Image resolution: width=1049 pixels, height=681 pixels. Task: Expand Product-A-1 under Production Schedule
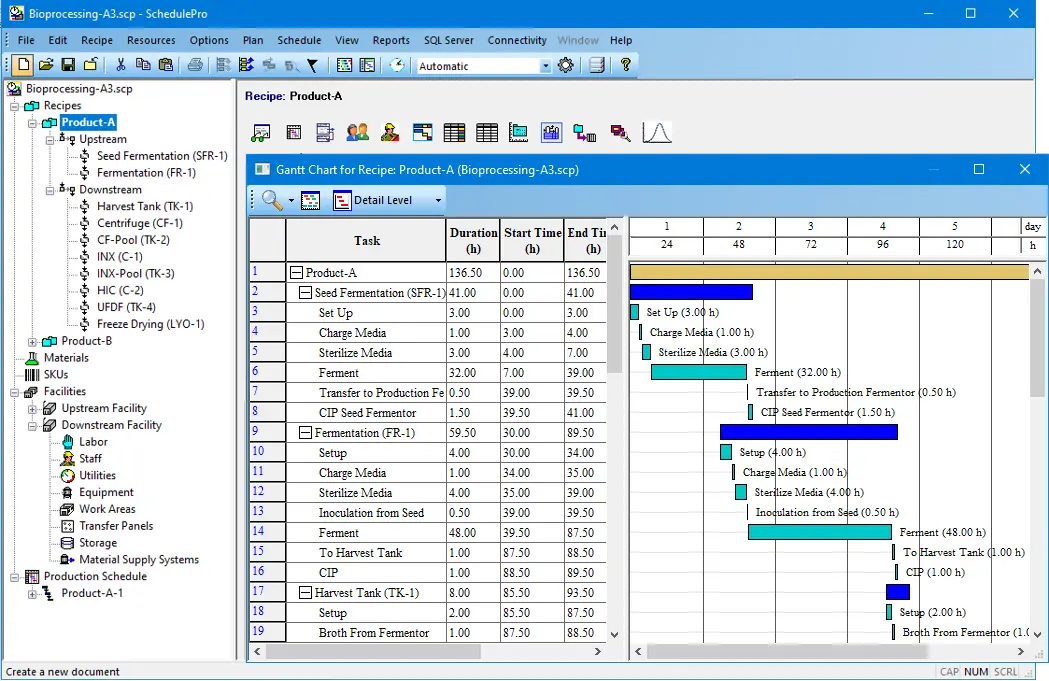pos(32,593)
